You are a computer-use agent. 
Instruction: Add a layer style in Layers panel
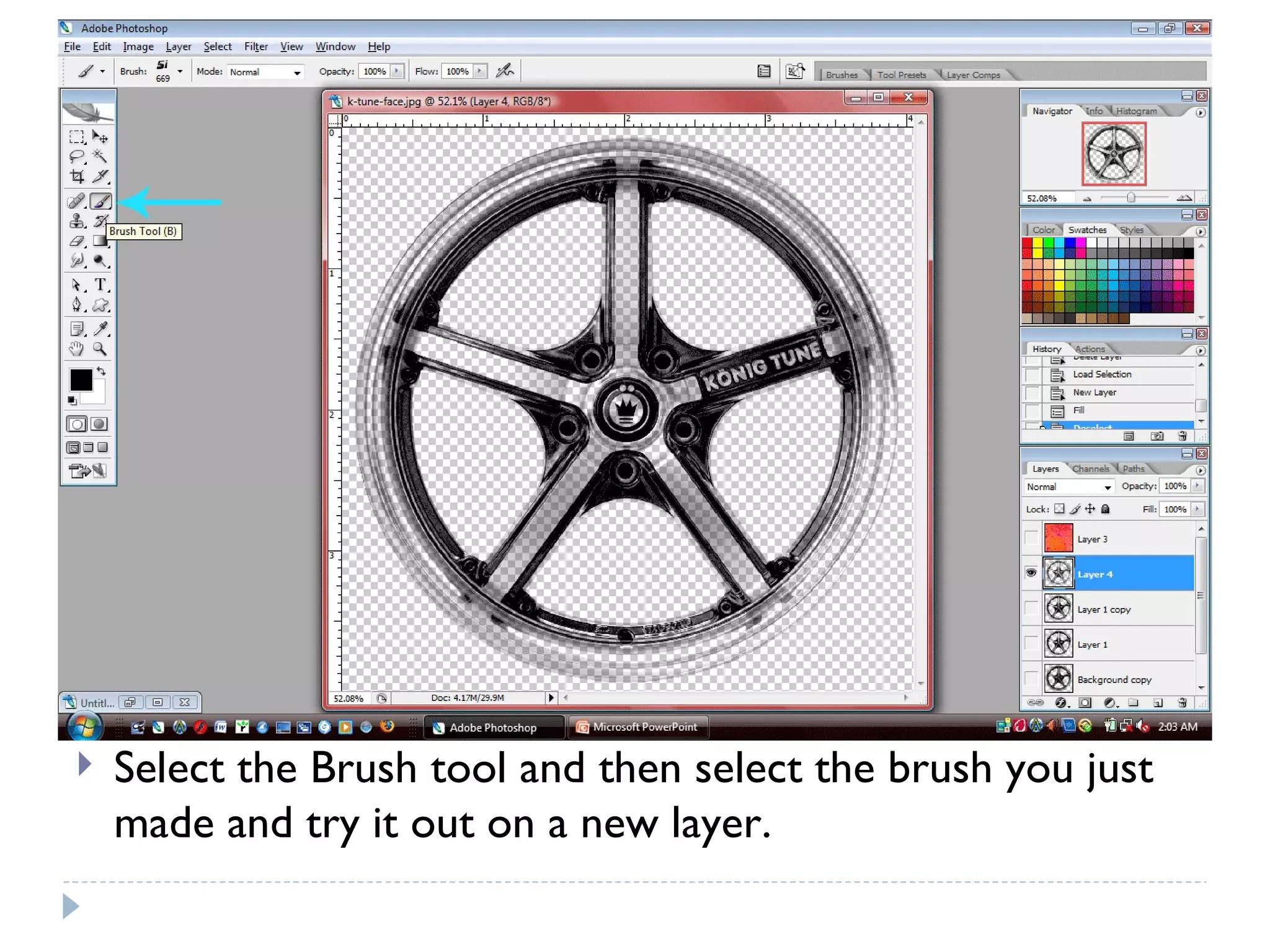click(1061, 703)
